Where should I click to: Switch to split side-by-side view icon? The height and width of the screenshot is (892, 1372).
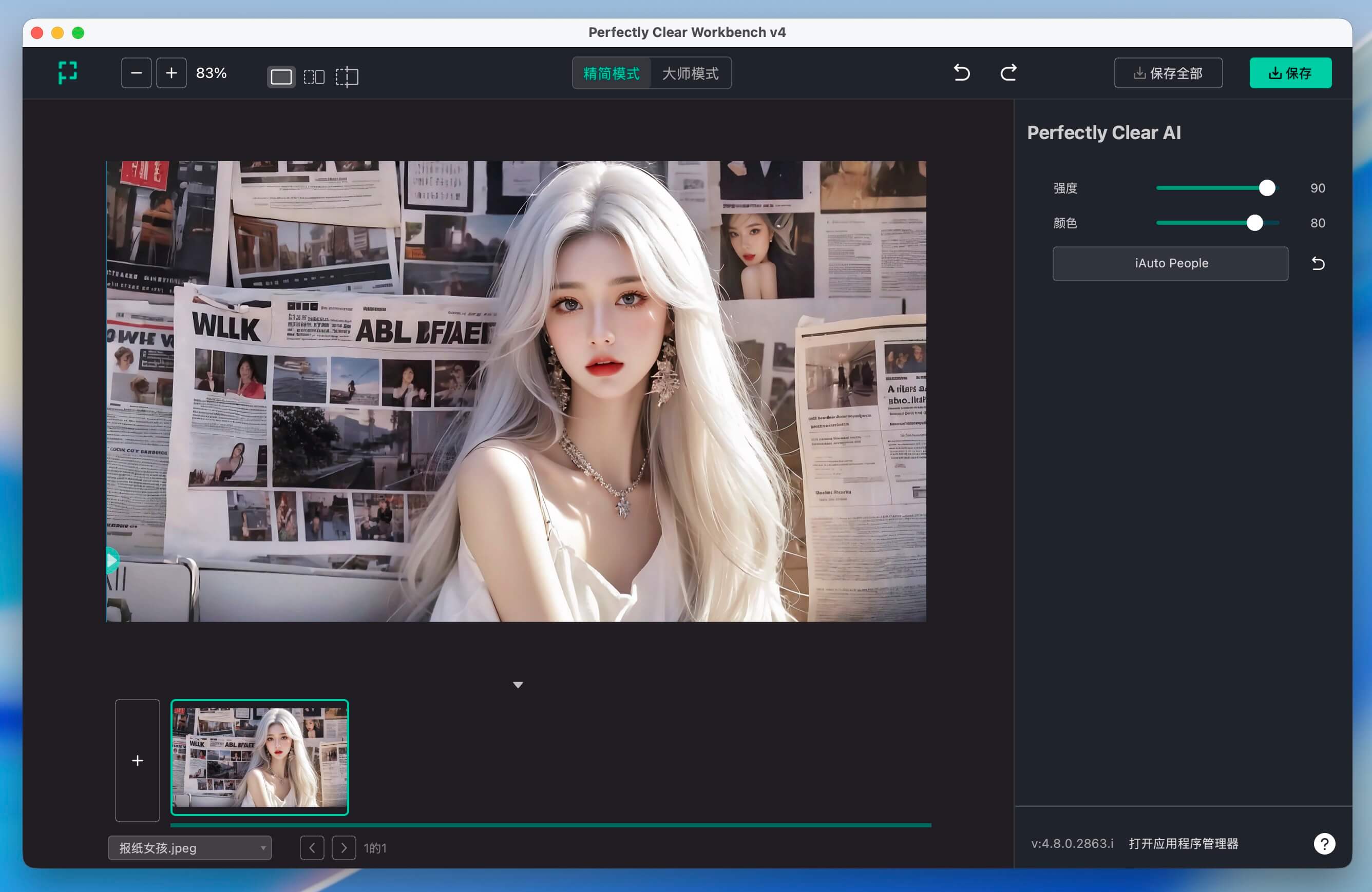click(x=314, y=76)
